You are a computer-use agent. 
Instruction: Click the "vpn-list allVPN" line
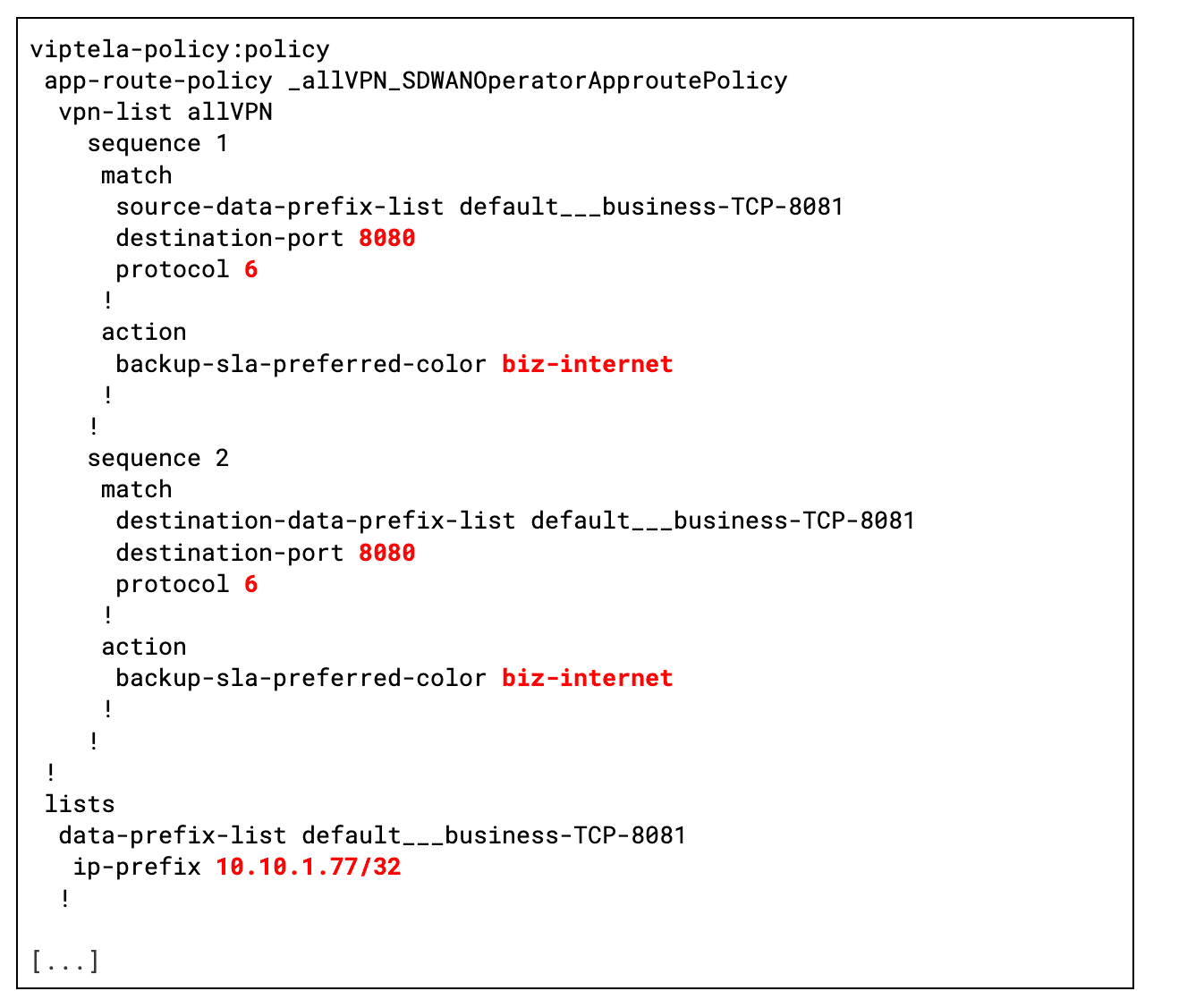[x=165, y=112]
